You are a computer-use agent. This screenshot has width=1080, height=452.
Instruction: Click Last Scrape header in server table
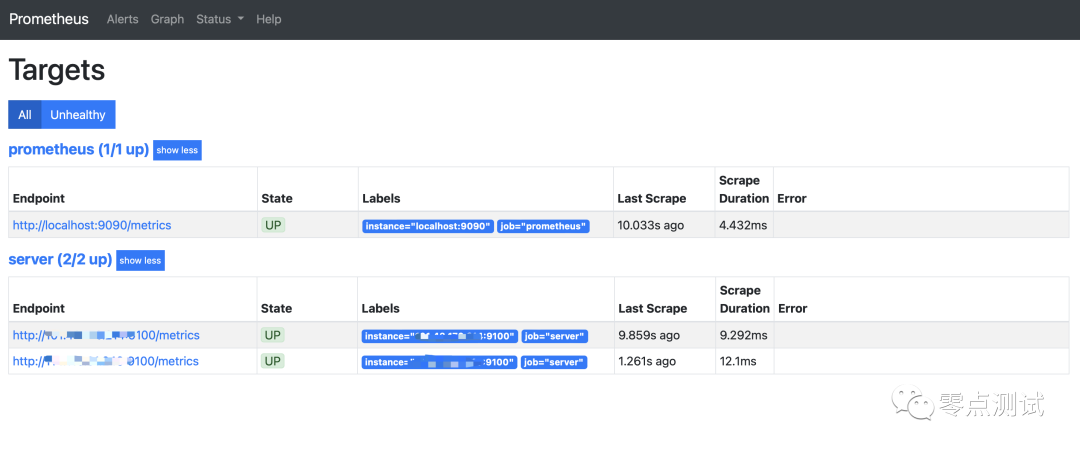point(652,309)
